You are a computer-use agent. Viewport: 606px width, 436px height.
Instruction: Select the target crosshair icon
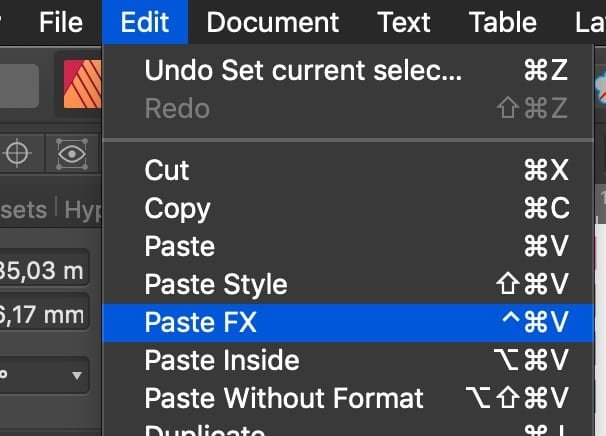point(17,153)
